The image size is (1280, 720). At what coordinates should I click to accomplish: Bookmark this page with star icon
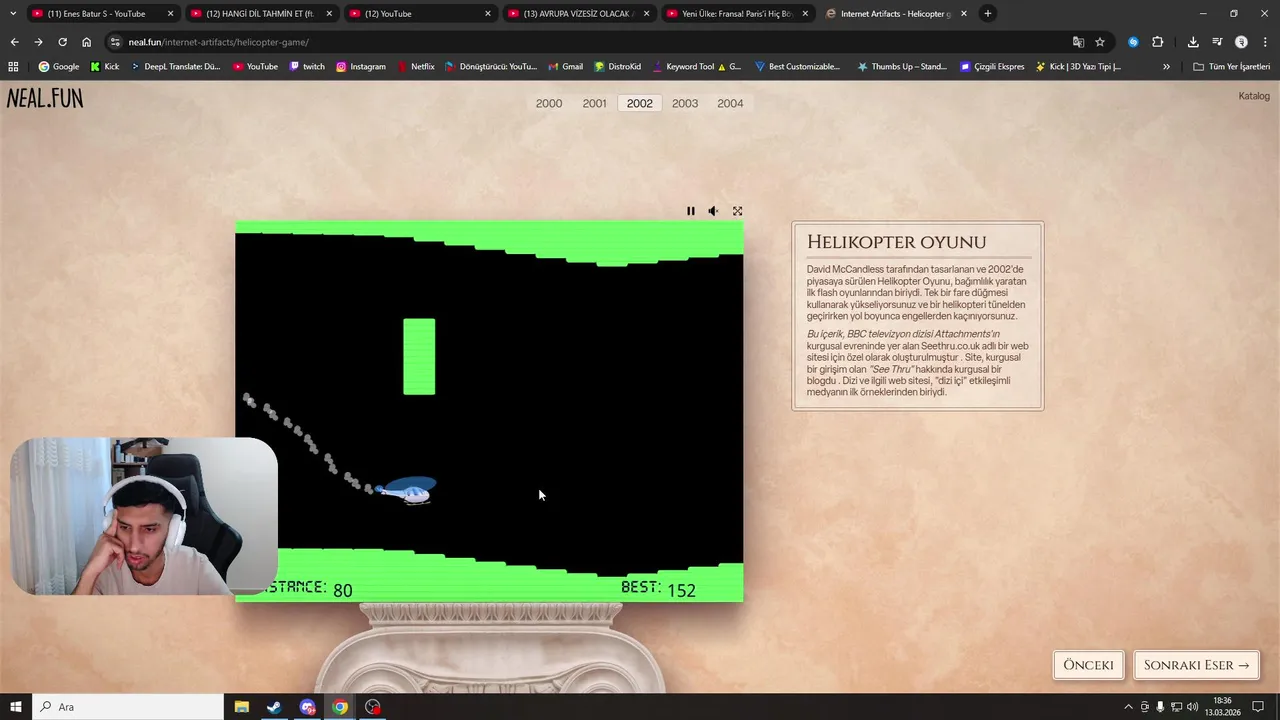[x=1100, y=42]
